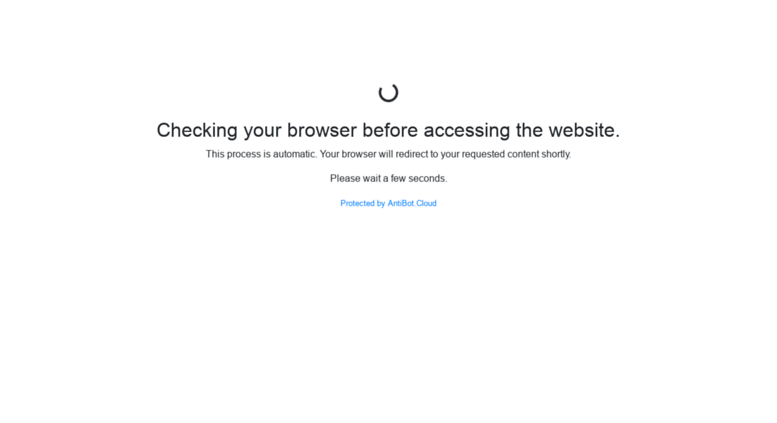Image resolution: width=777 pixels, height=423 pixels.
Task: Click the word 'automatic' in the subtitle
Action: point(294,154)
